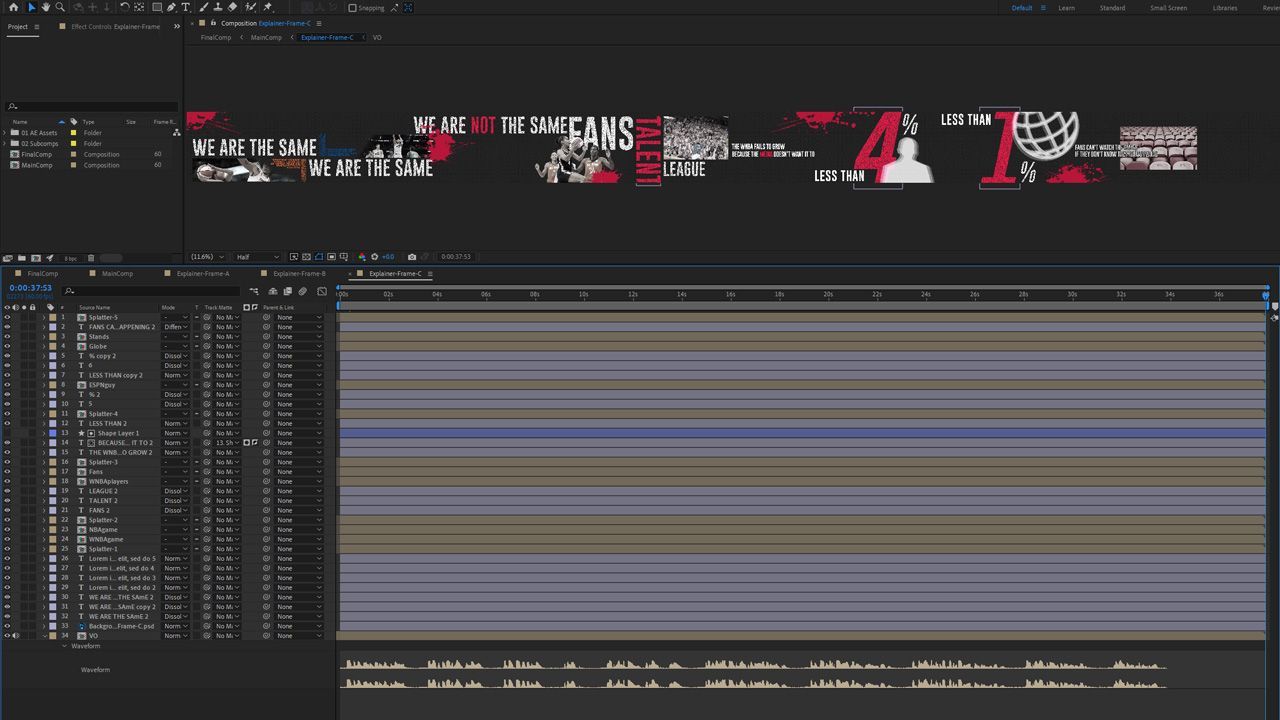Hide the Splatter-5 layer with eye icon
The height and width of the screenshot is (720, 1280).
point(7,317)
